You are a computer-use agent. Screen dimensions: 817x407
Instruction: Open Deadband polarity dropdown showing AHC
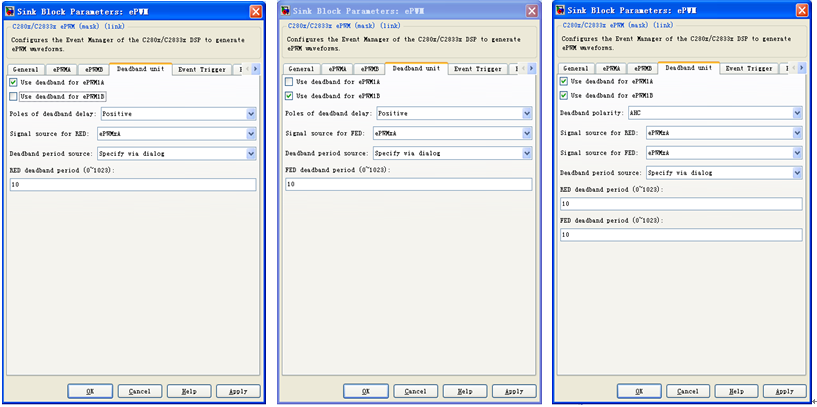719,113
